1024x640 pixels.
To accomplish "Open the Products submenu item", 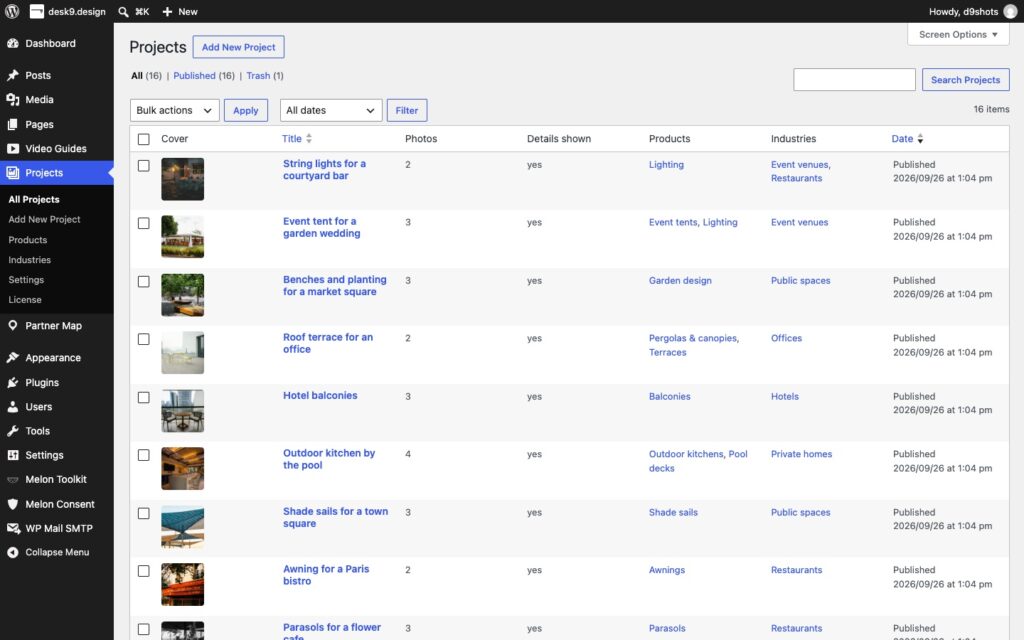I will coord(27,240).
